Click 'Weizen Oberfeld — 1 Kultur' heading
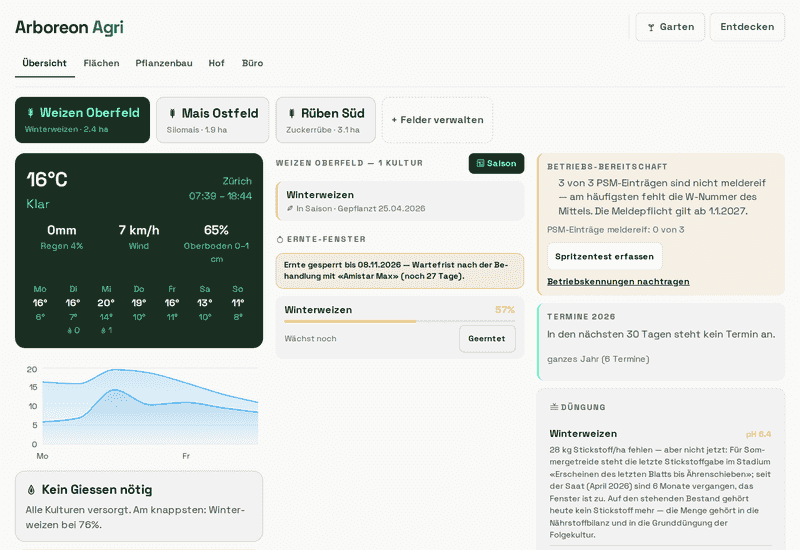The width and height of the screenshot is (800, 550). pos(349,163)
